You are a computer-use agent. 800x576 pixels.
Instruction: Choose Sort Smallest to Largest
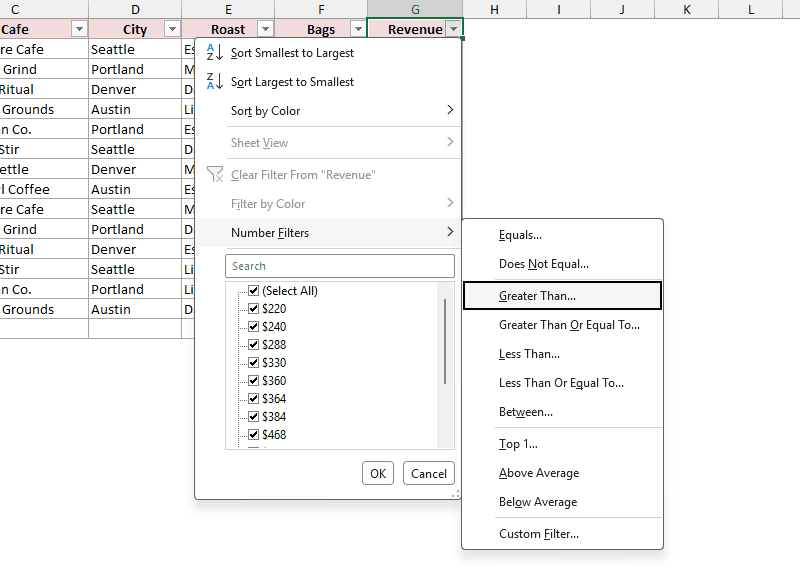[328, 53]
